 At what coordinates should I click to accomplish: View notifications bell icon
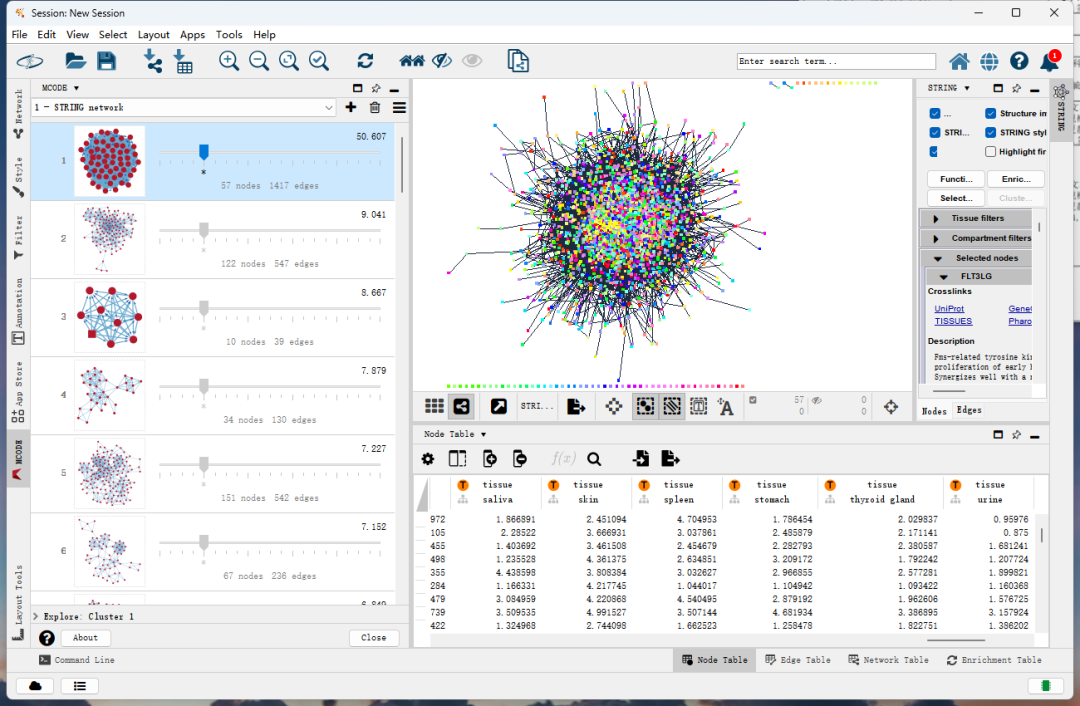[1050, 61]
